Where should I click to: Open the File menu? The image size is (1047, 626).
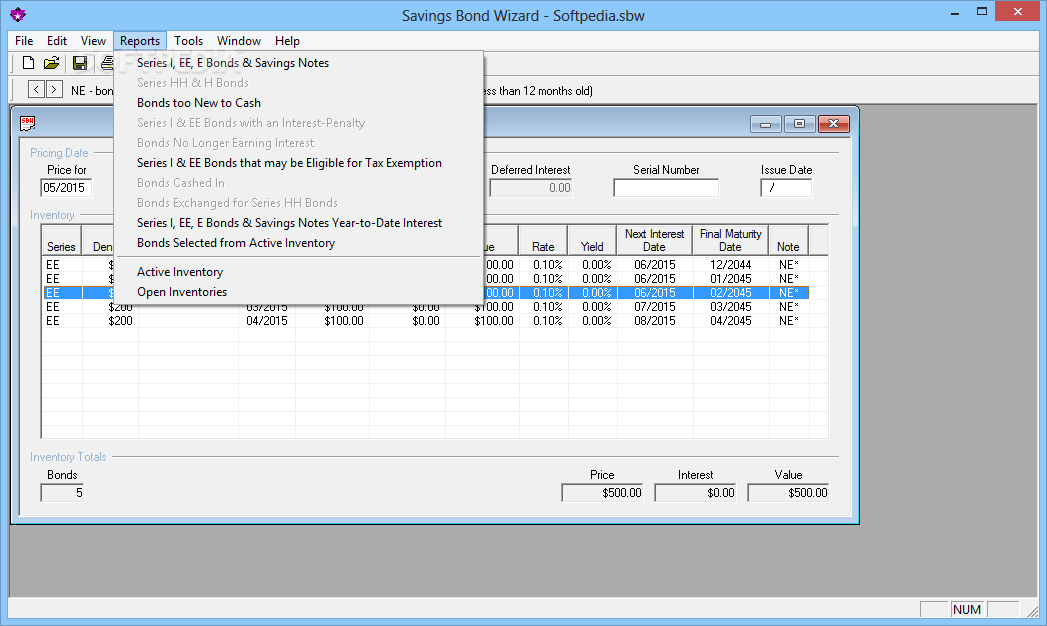(24, 41)
